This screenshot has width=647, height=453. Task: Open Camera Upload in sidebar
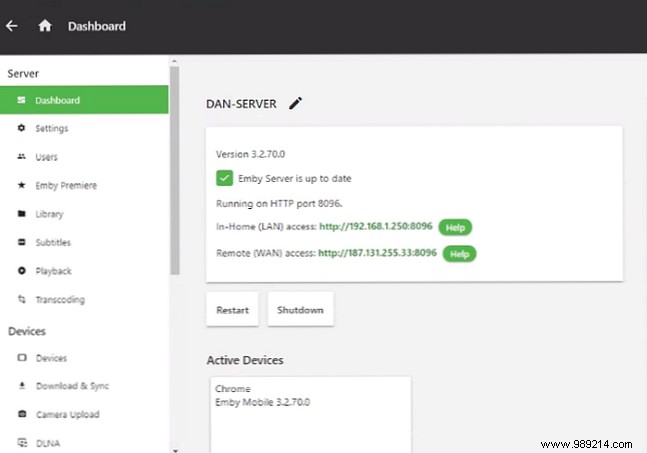tap(84, 414)
